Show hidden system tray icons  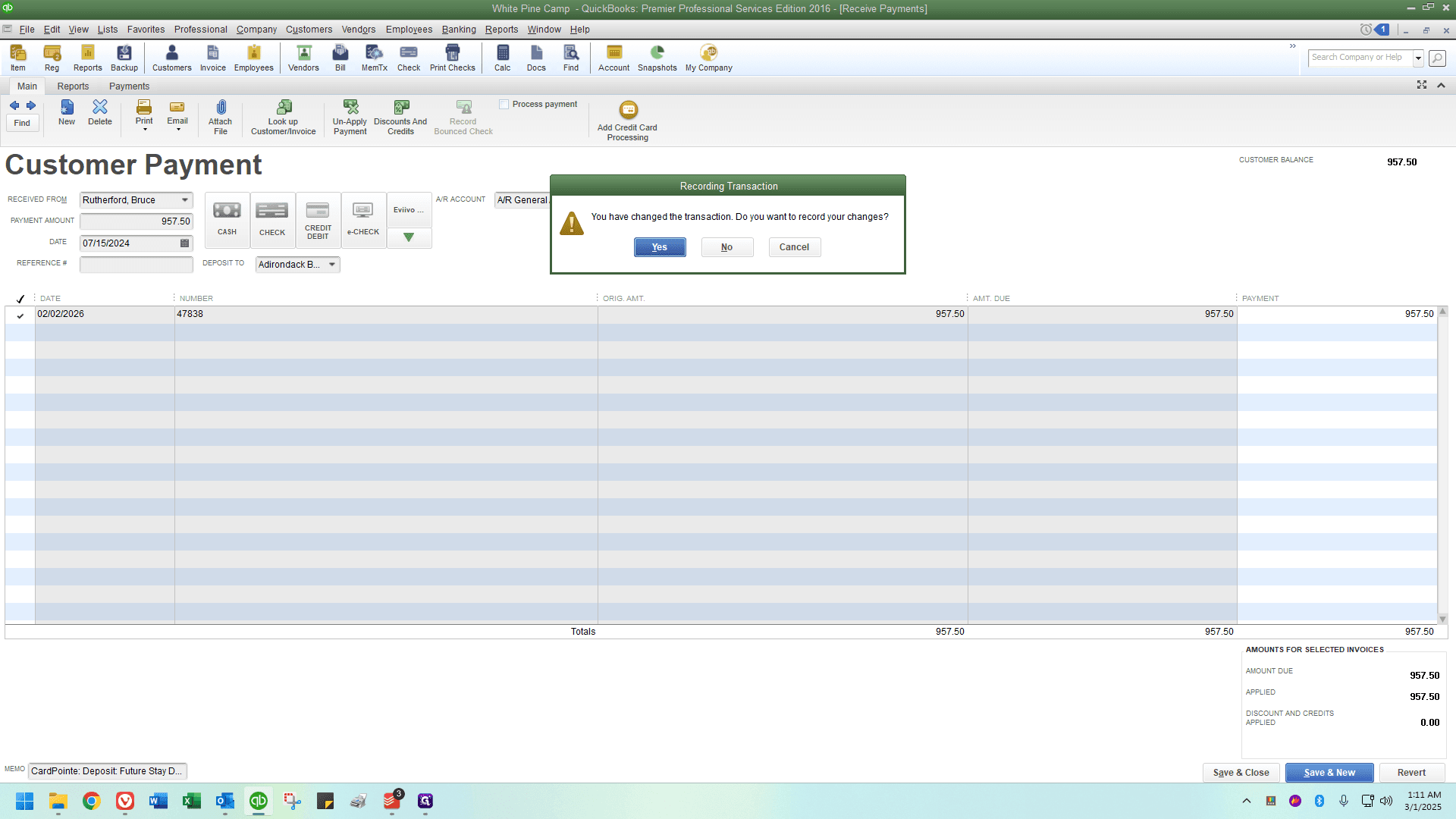click(1247, 801)
